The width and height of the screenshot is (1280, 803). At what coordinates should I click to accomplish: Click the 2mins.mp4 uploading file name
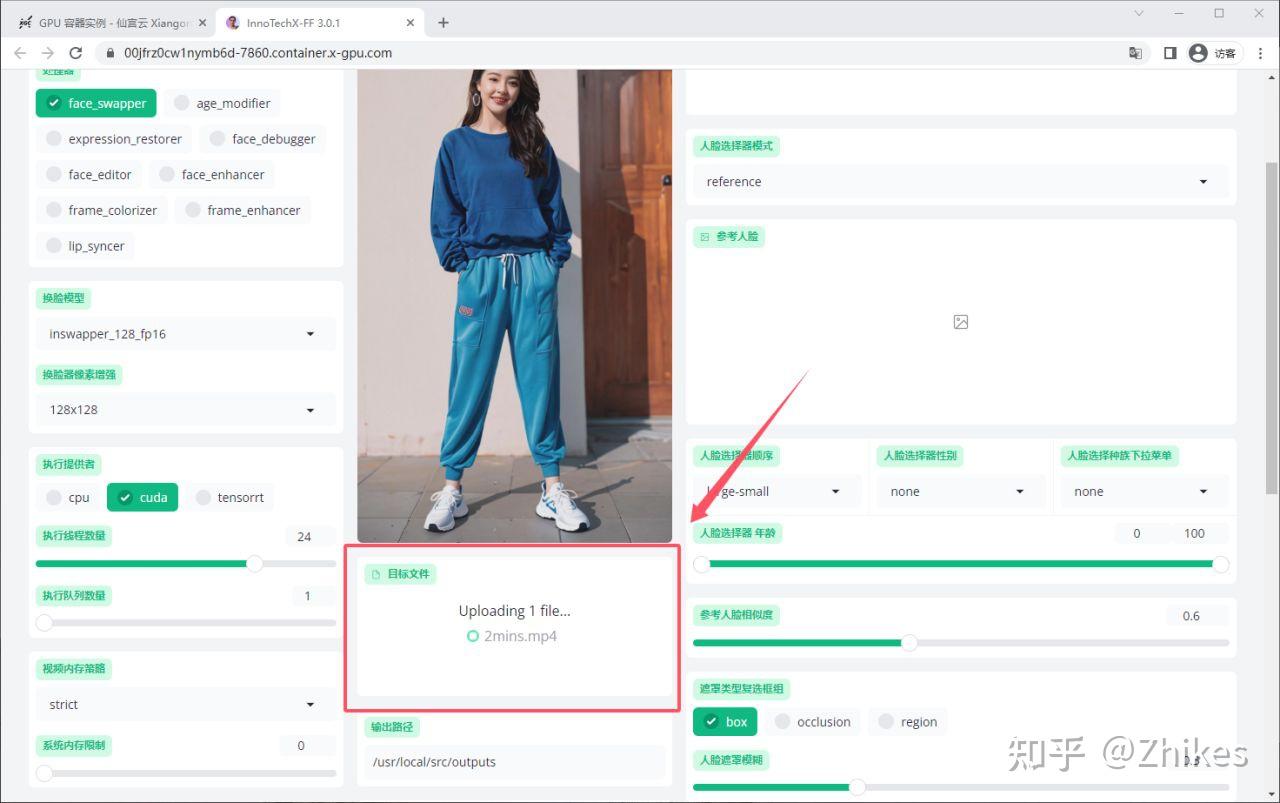coord(520,636)
